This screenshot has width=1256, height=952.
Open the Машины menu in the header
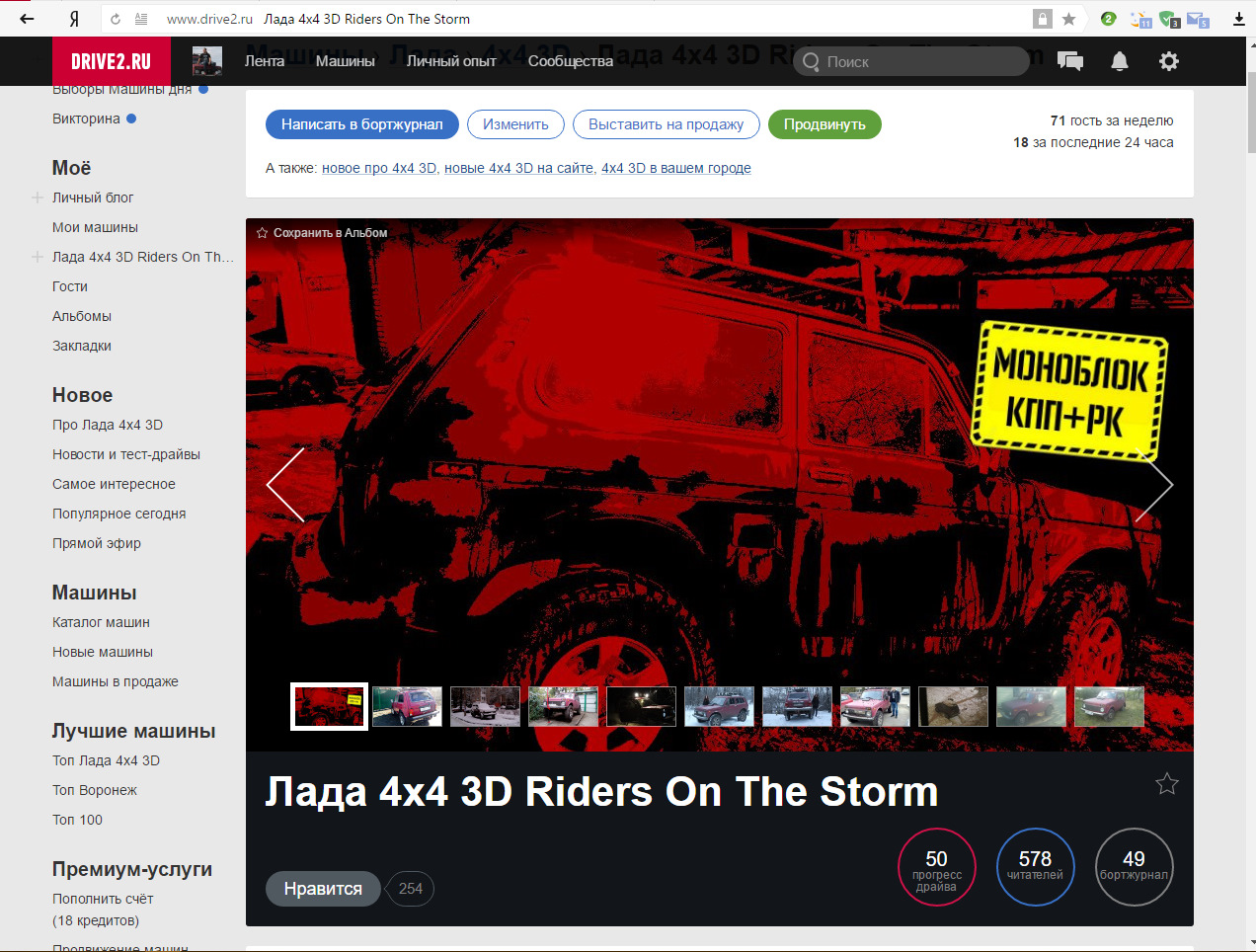(x=346, y=61)
